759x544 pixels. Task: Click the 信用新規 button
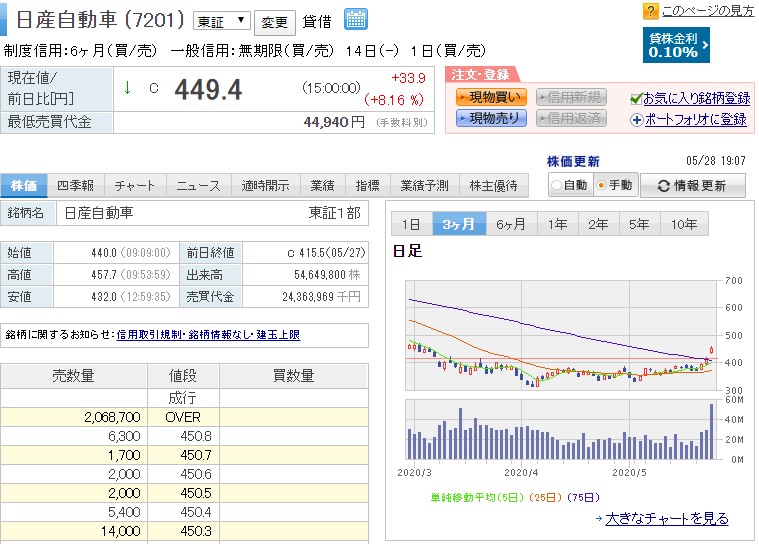(571, 97)
